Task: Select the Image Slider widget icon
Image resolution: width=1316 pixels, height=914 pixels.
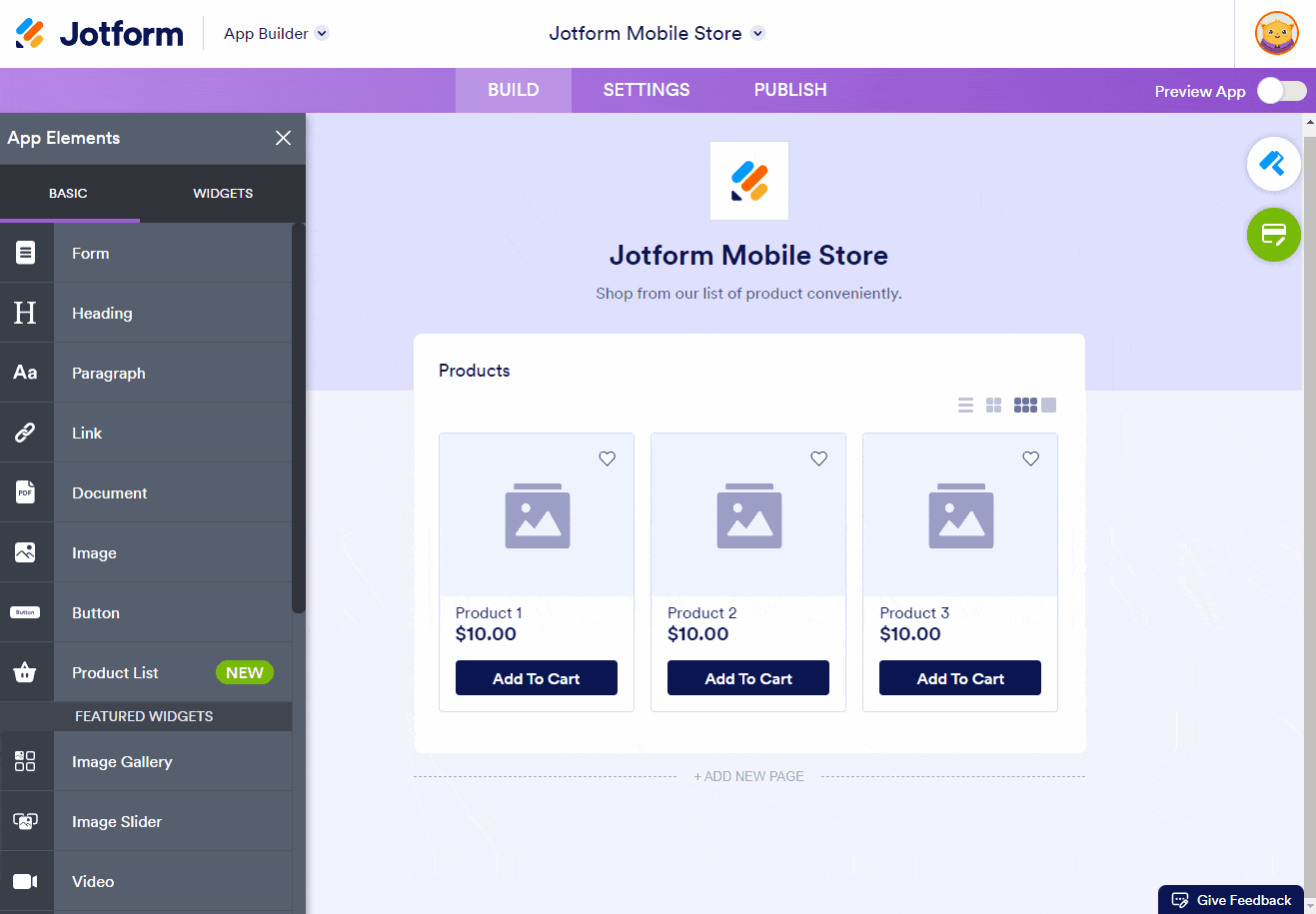Action: (26, 821)
